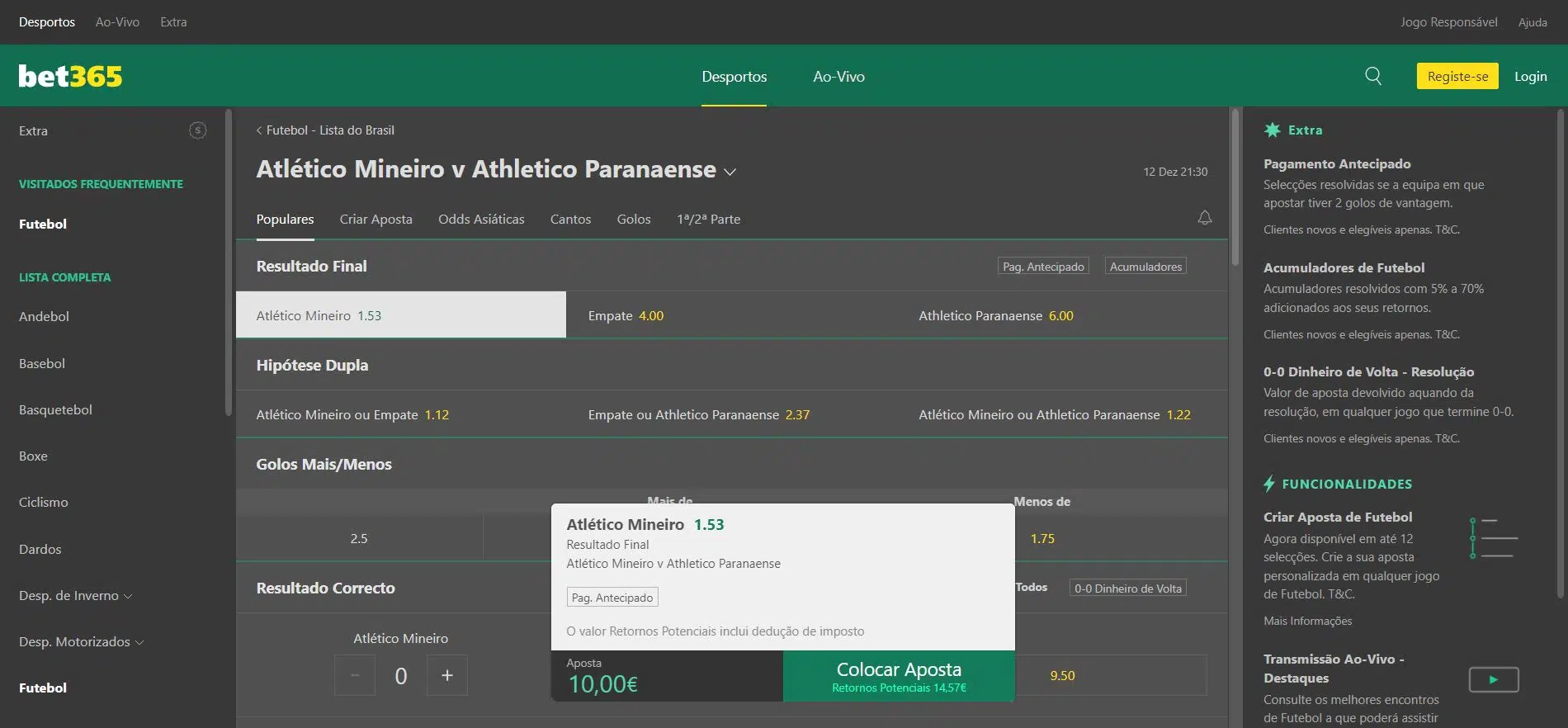
Task: Open the Pagamento Antecipado offer
Action: pyautogui.click(x=1337, y=163)
